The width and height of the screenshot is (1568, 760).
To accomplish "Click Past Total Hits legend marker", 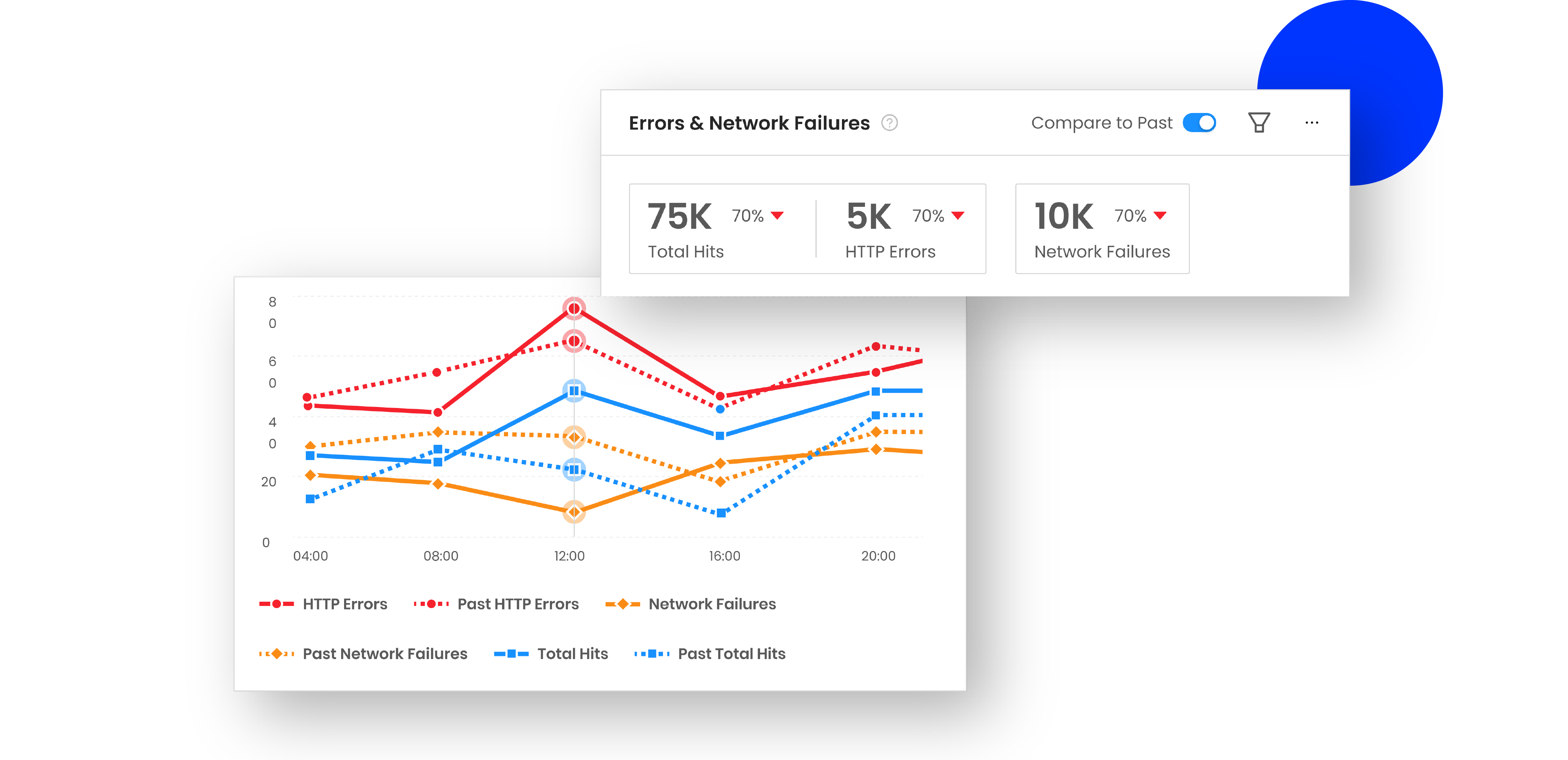I will click(x=652, y=653).
